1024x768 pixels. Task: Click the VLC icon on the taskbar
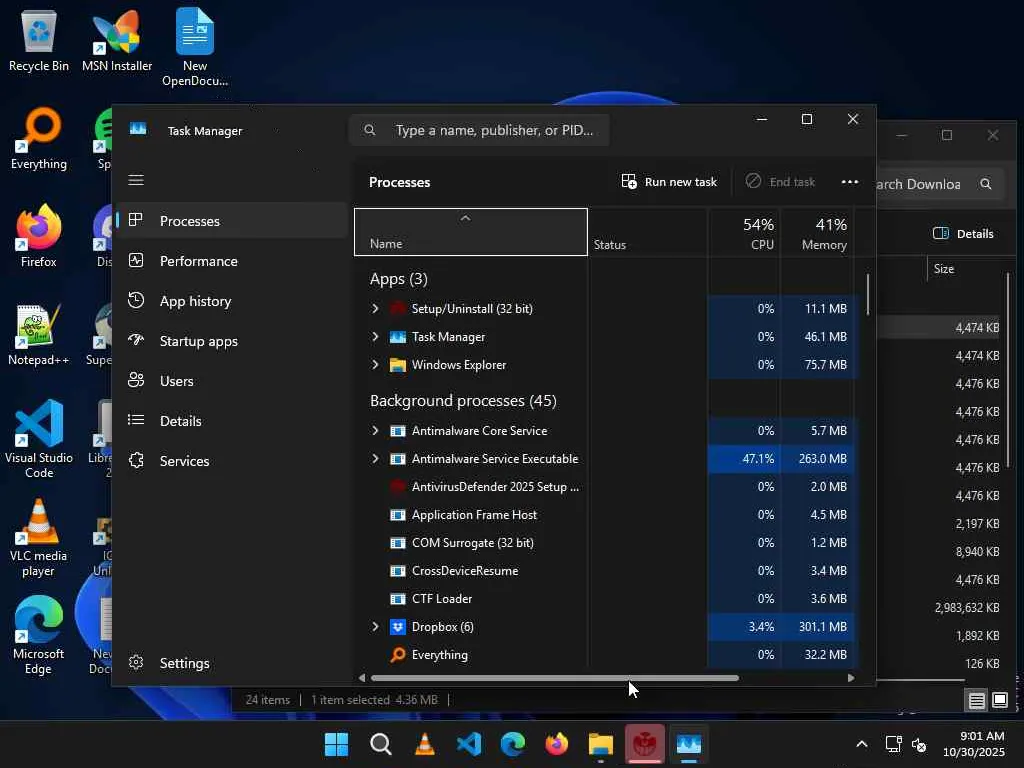pyautogui.click(x=424, y=744)
